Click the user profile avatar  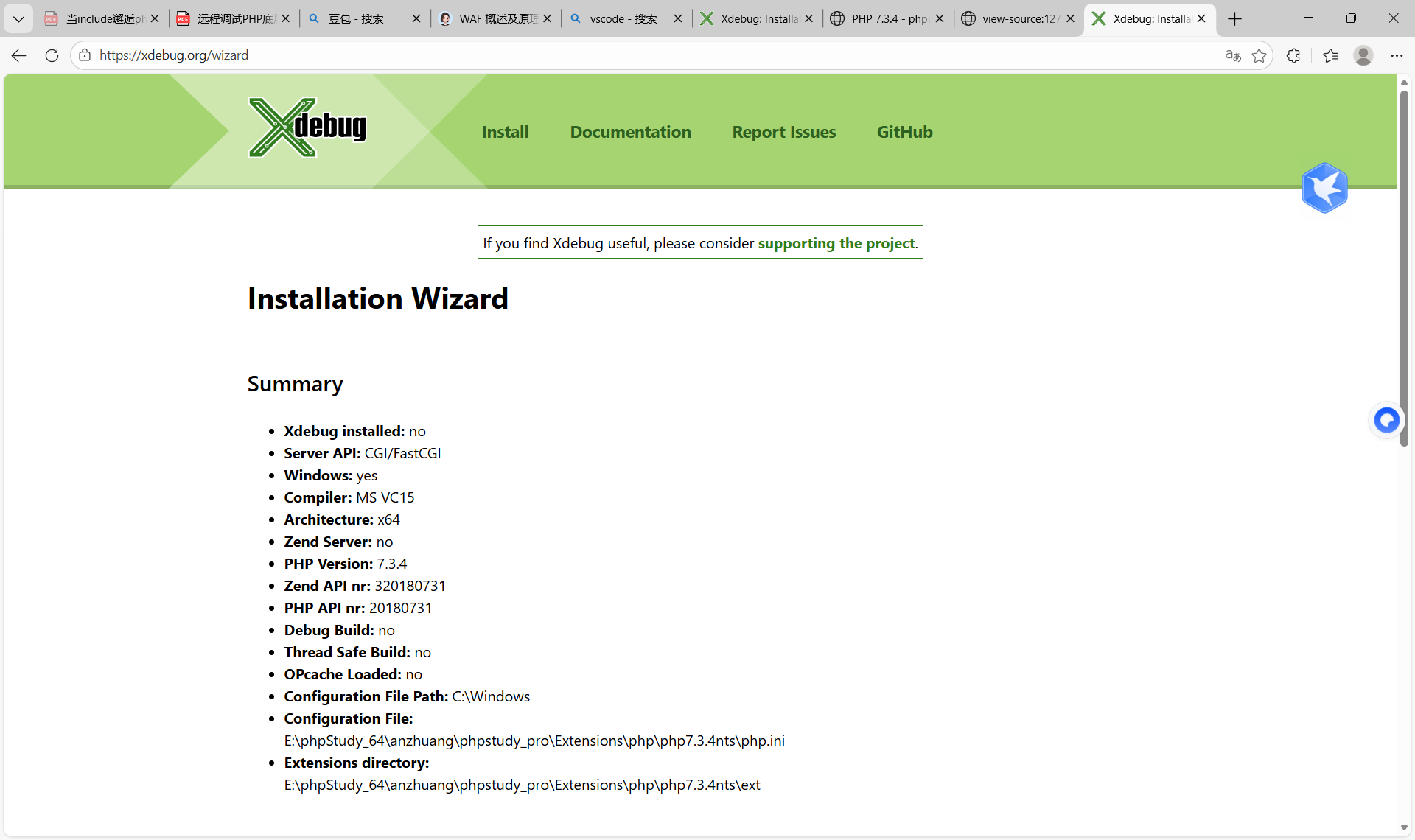pyautogui.click(x=1363, y=55)
